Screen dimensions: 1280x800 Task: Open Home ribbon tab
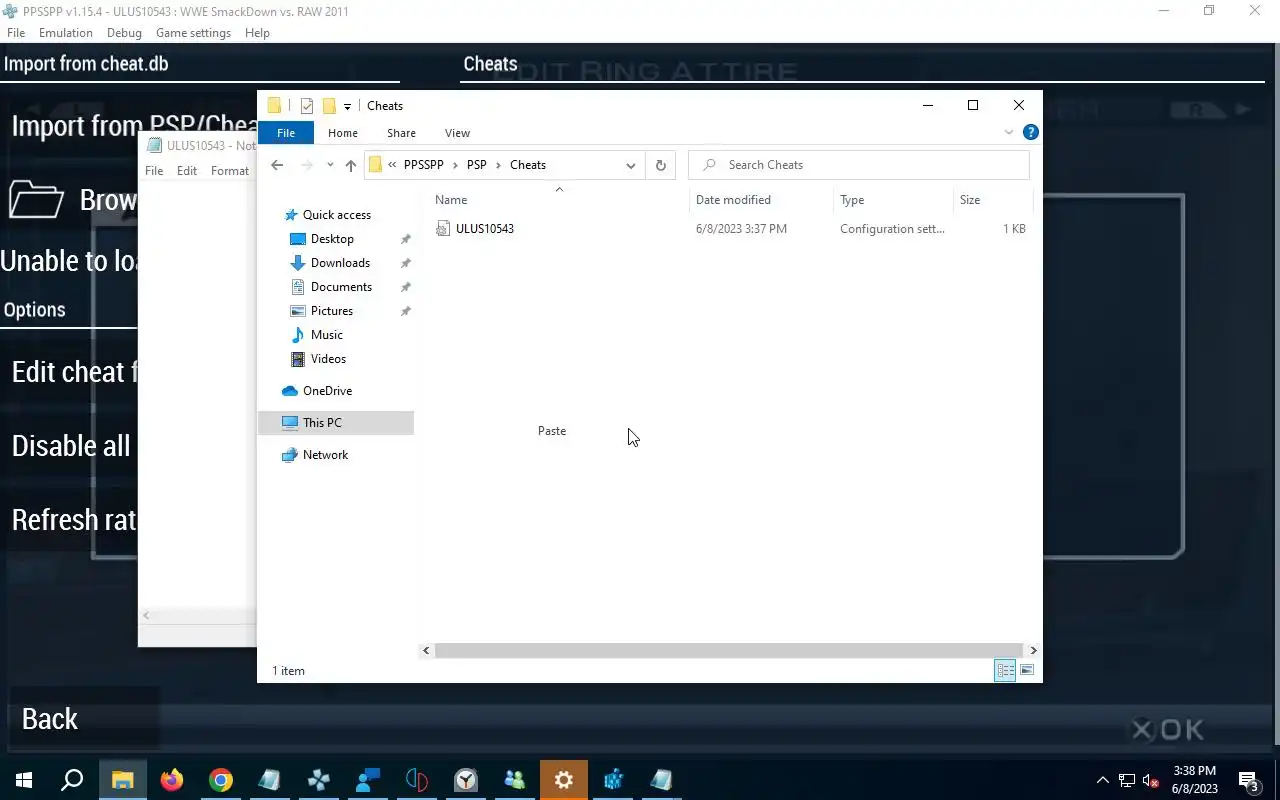click(343, 133)
